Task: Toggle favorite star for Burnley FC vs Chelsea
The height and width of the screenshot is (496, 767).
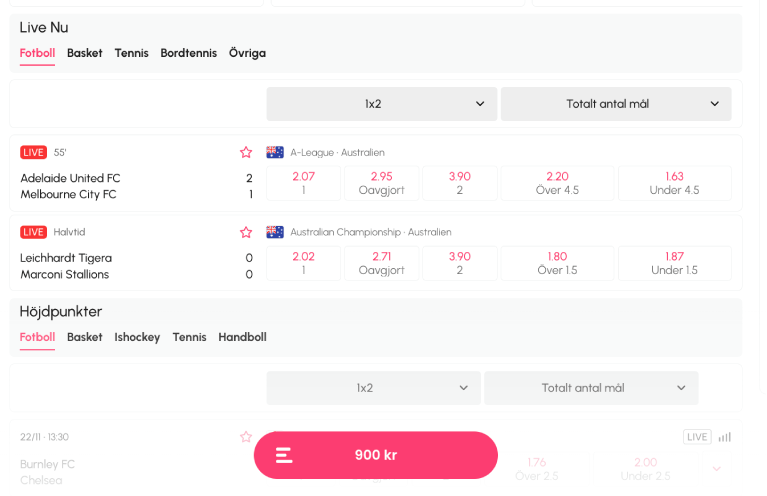Action: [246, 437]
